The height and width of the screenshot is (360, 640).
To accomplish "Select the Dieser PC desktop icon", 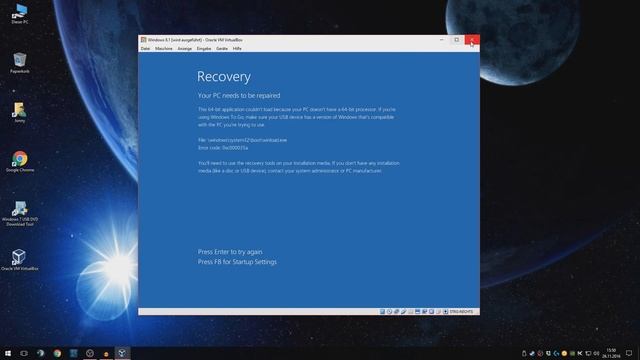I will [x=20, y=13].
